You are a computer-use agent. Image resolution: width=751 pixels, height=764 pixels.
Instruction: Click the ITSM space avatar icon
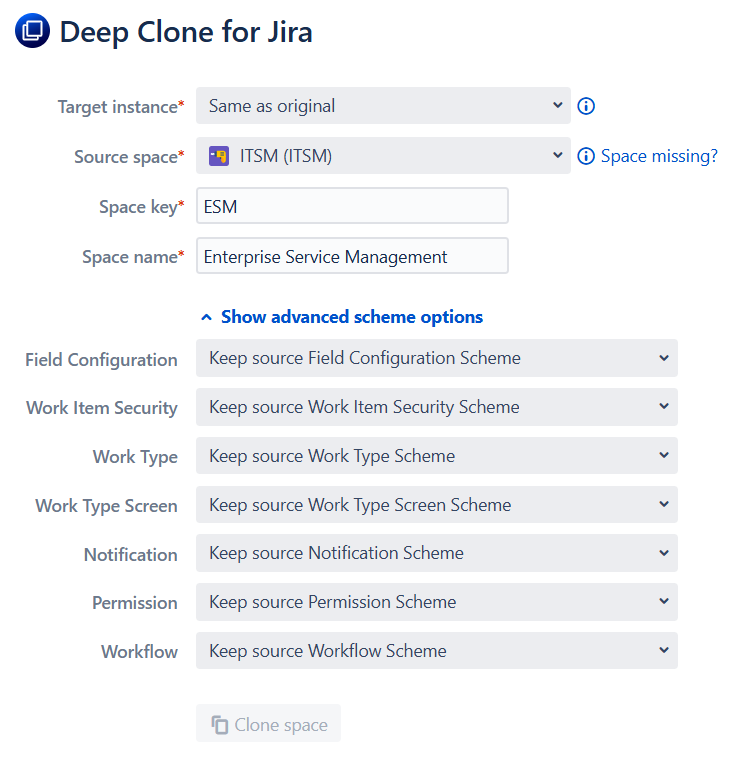click(x=219, y=156)
